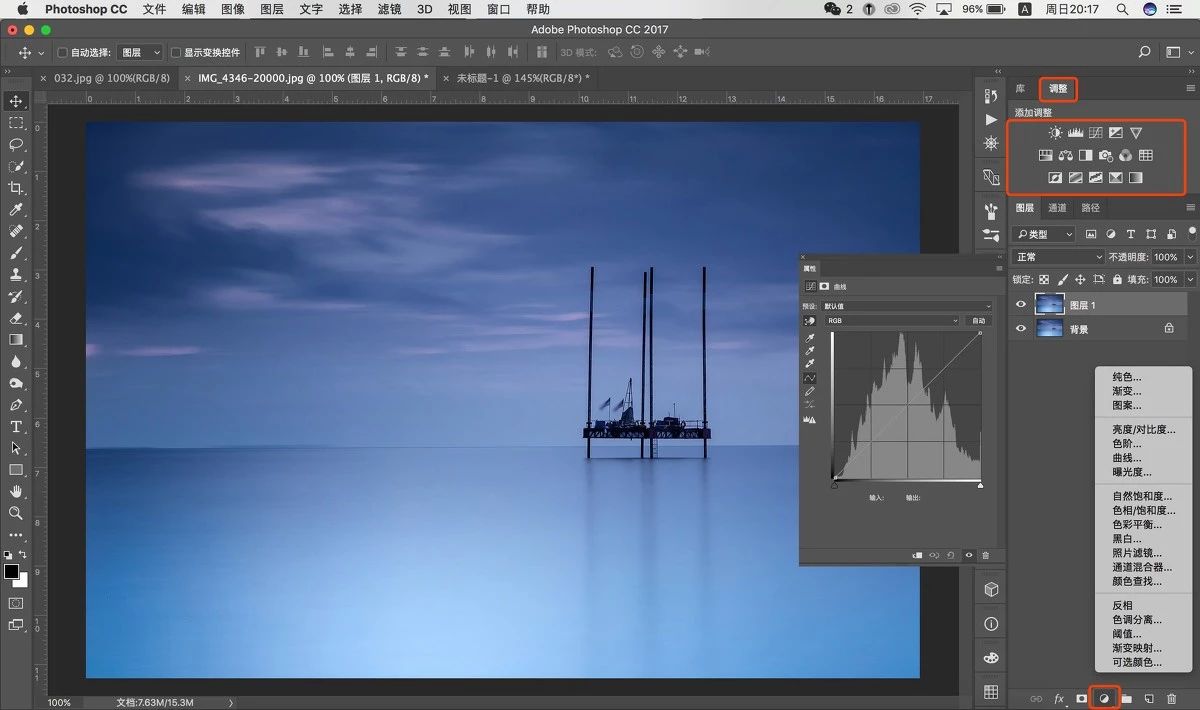
Task: Click the new adjustment layer icon
Action: tap(1103, 698)
